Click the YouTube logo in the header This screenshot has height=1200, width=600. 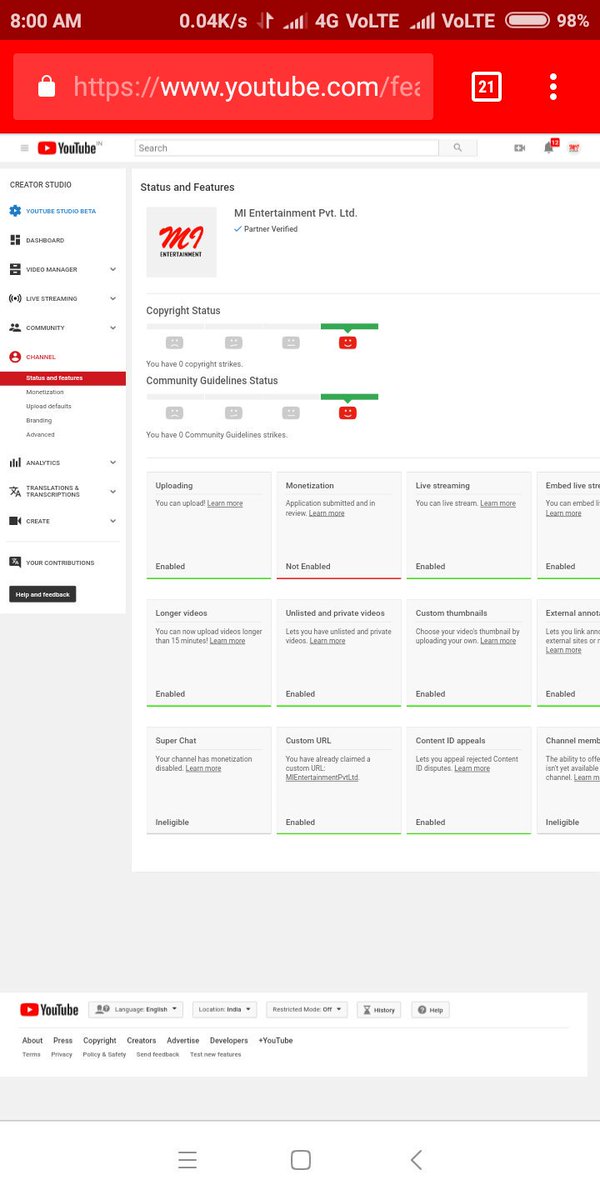(69, 148)
